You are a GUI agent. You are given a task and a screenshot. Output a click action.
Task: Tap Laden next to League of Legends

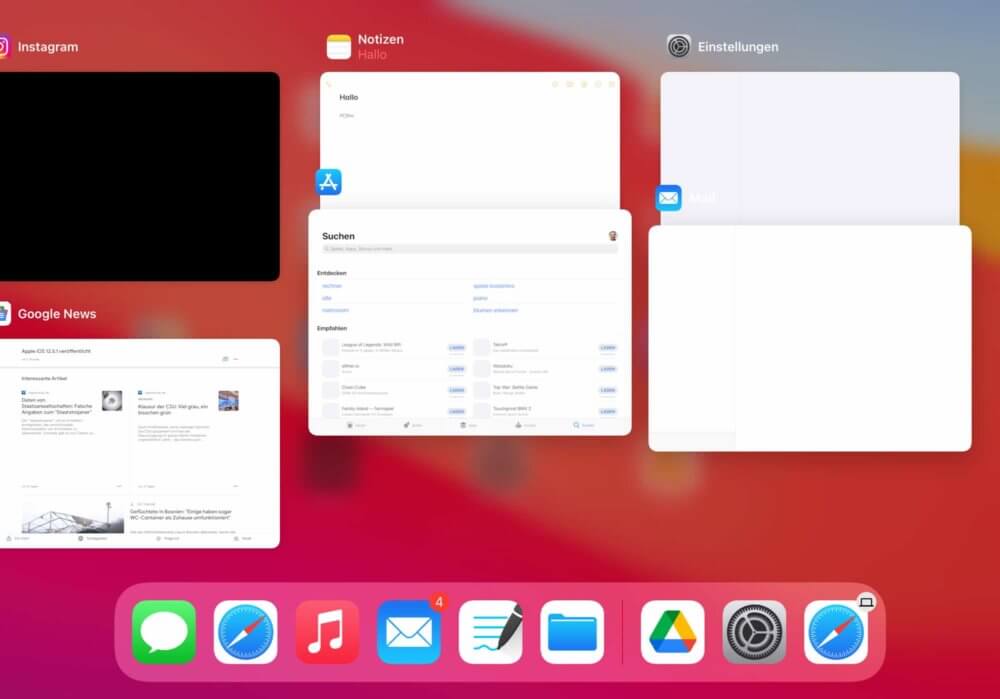(457, 348)
